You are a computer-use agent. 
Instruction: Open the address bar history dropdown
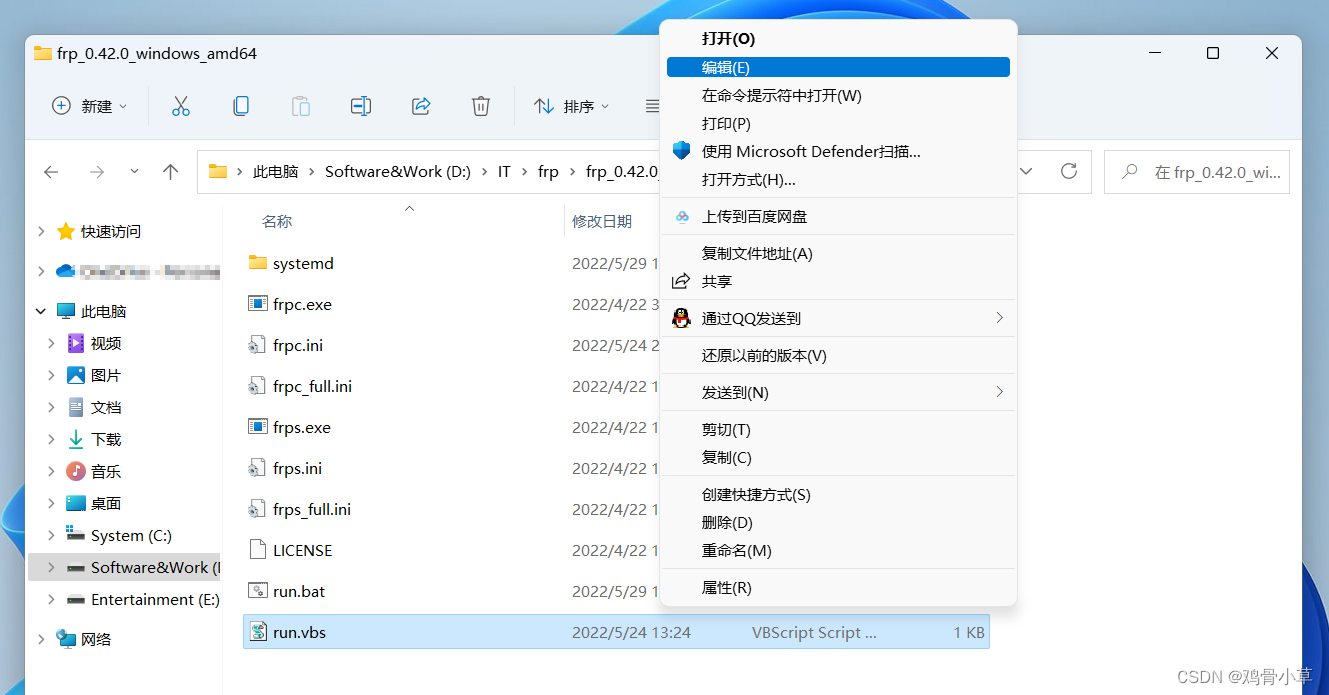[1026, 171]
